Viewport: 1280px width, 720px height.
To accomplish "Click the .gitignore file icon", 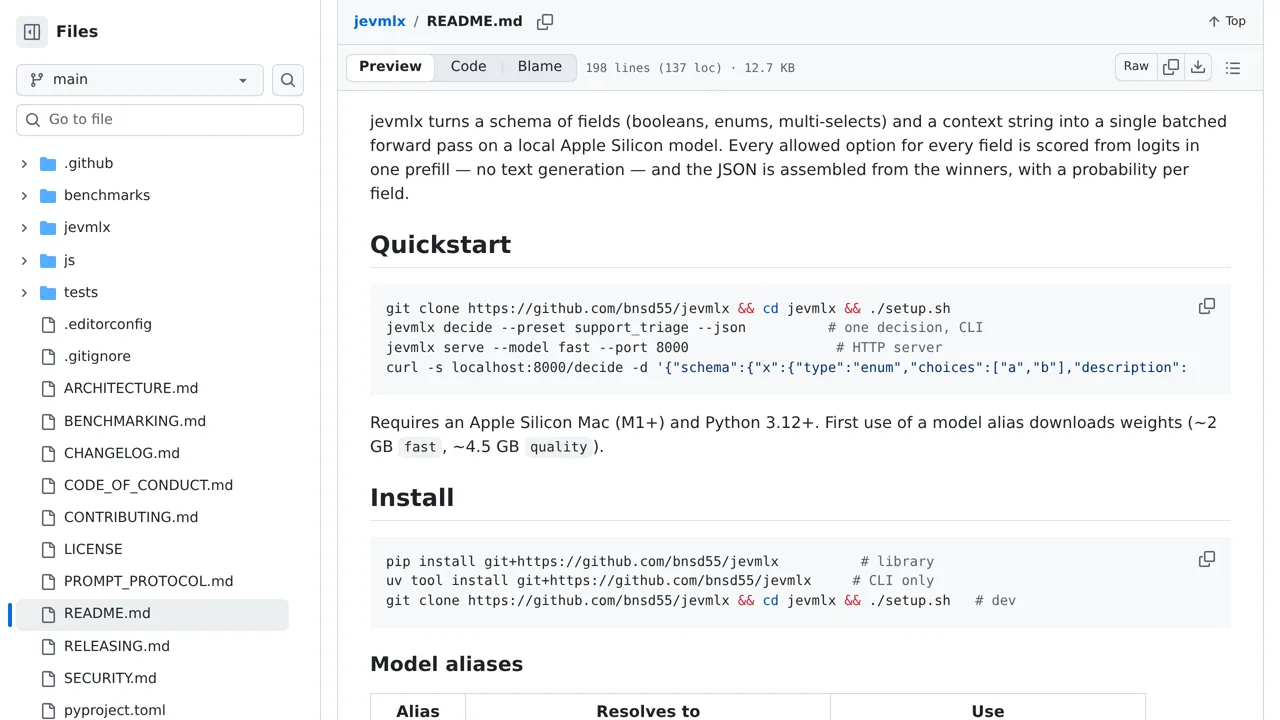I will [48, 356].
